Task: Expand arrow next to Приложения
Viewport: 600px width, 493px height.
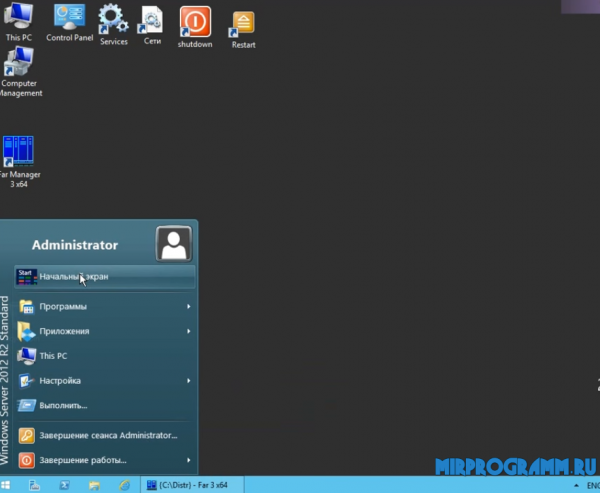Action: tap(189, 331)
